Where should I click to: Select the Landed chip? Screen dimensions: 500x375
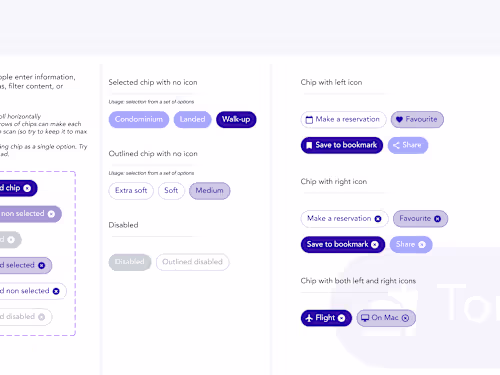[x=192, y=119]
